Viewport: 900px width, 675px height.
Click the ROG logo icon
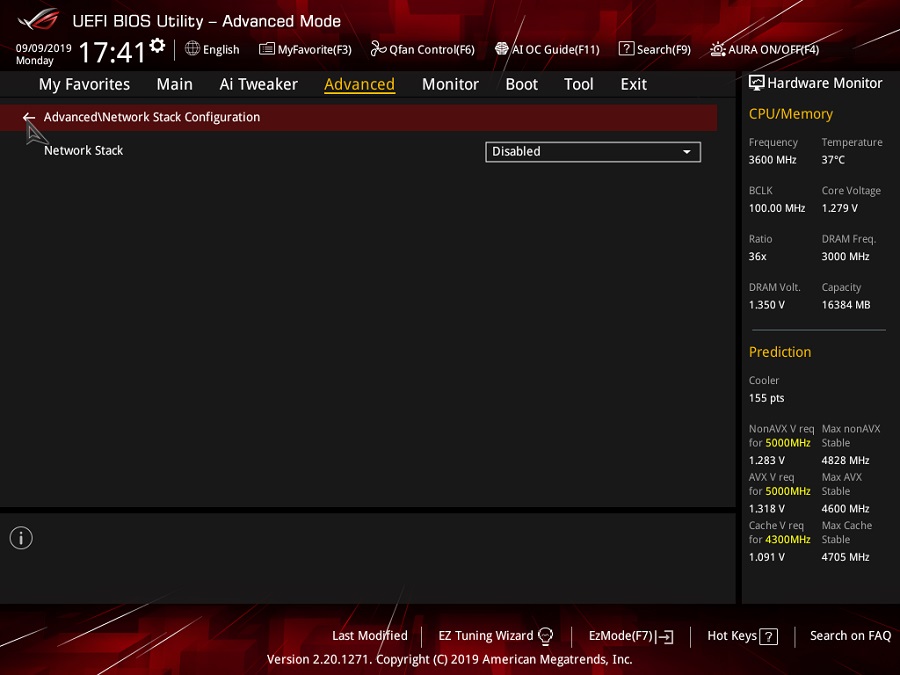(39, 20)
